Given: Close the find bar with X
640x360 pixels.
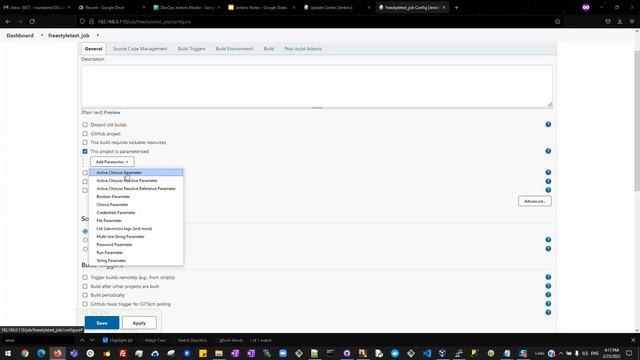Looking at the screenshot, I should point(633,340).
